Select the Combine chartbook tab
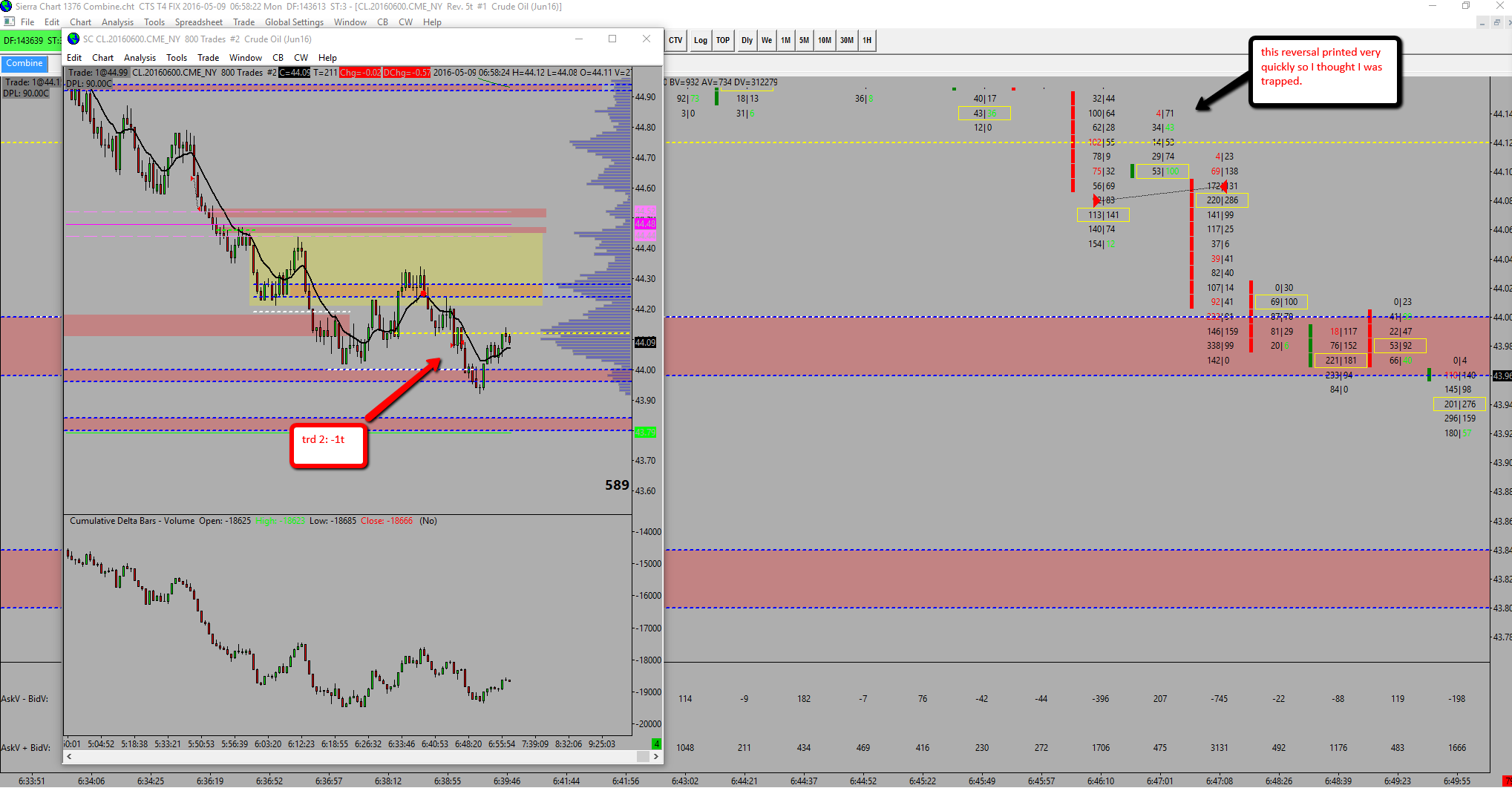Screen dimensions: 1512x788 coord(24,64)
